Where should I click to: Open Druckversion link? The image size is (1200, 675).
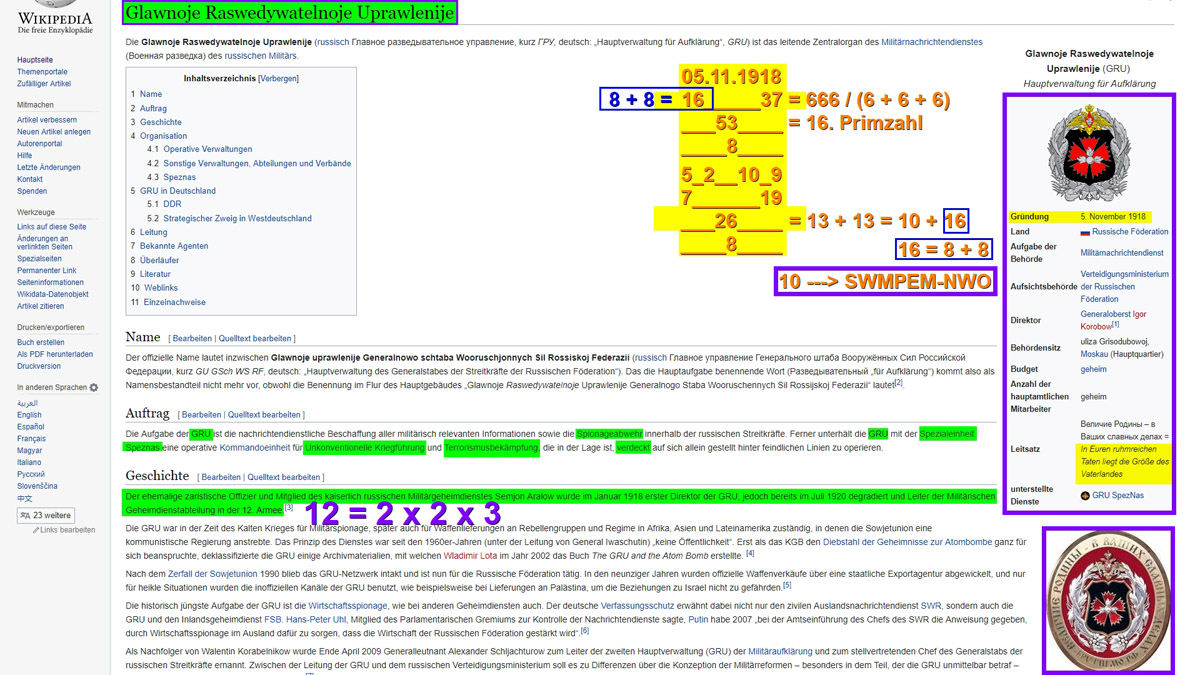coord(39,367)
